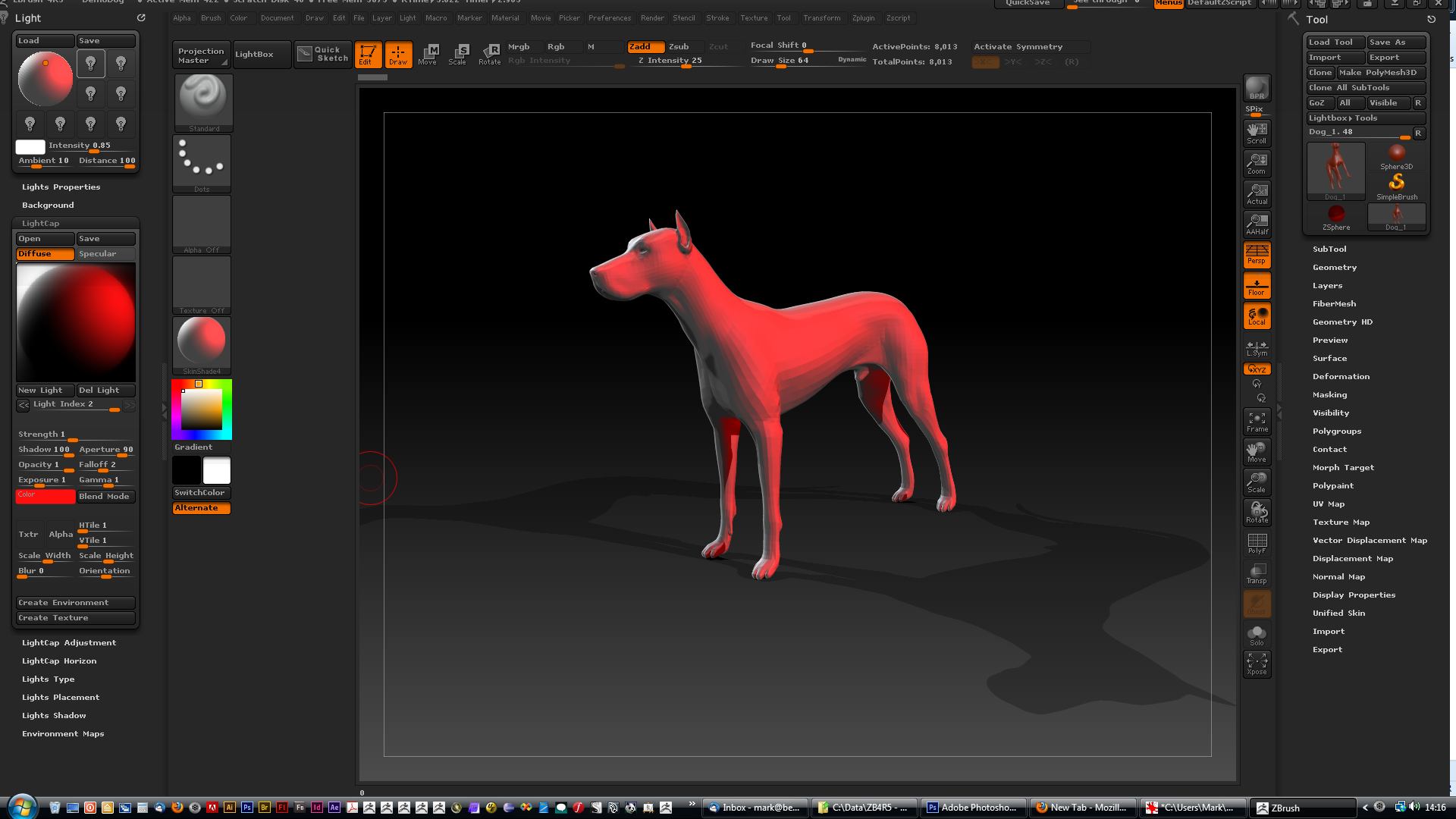Click the New Light button
Viewport: 1456px width, 819px height.
(x=45, y=391)
